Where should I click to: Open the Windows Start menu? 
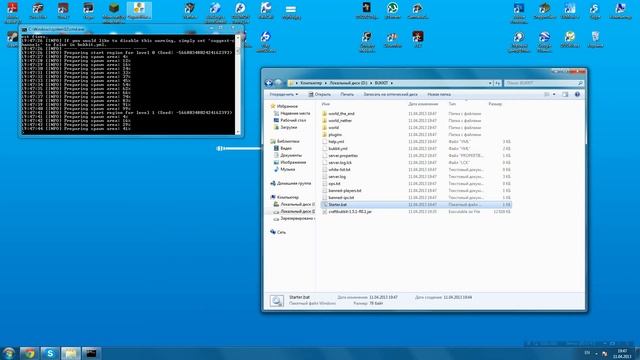[x=9, y=353]
